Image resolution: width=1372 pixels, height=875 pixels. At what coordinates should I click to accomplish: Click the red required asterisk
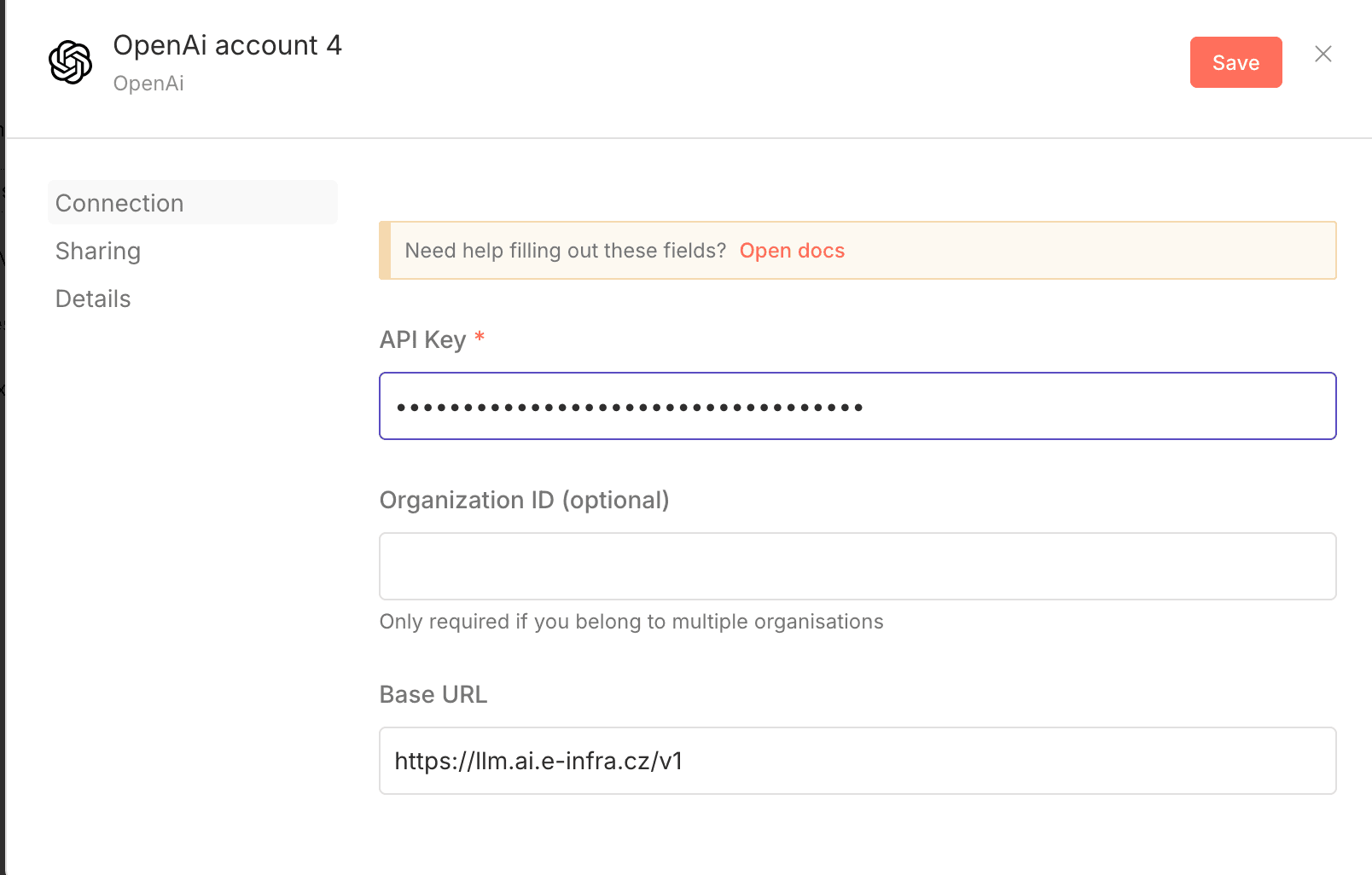[480, 337]
